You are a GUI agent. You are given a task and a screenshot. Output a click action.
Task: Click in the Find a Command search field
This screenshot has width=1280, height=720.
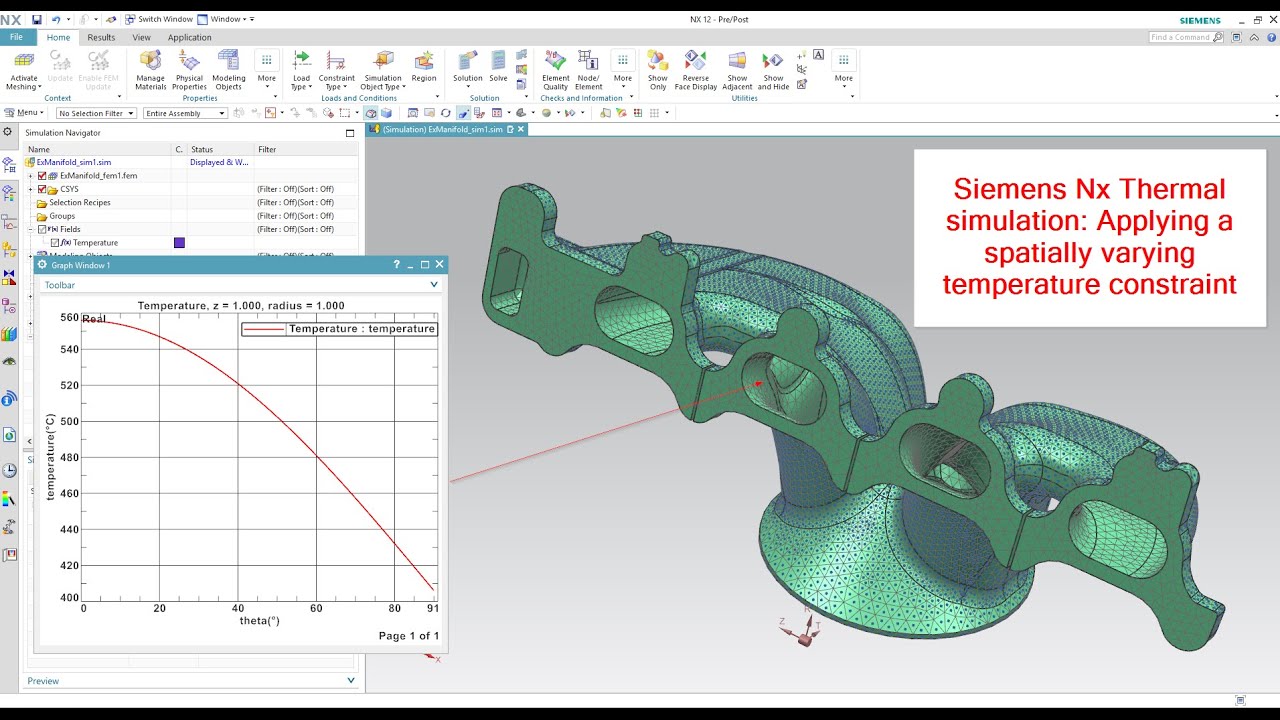1180,37
